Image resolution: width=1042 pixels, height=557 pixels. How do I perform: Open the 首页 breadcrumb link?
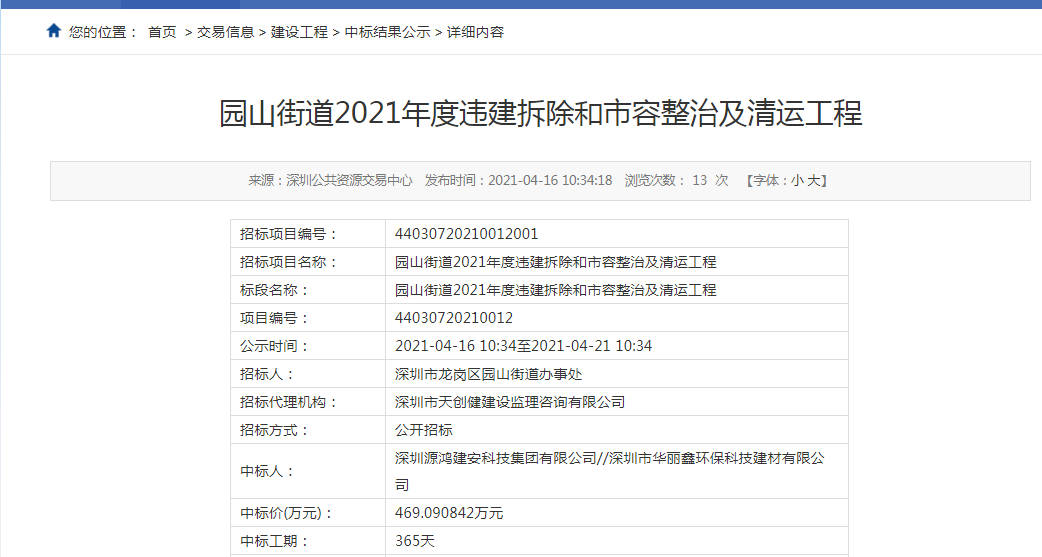click(x=162, y=32)
